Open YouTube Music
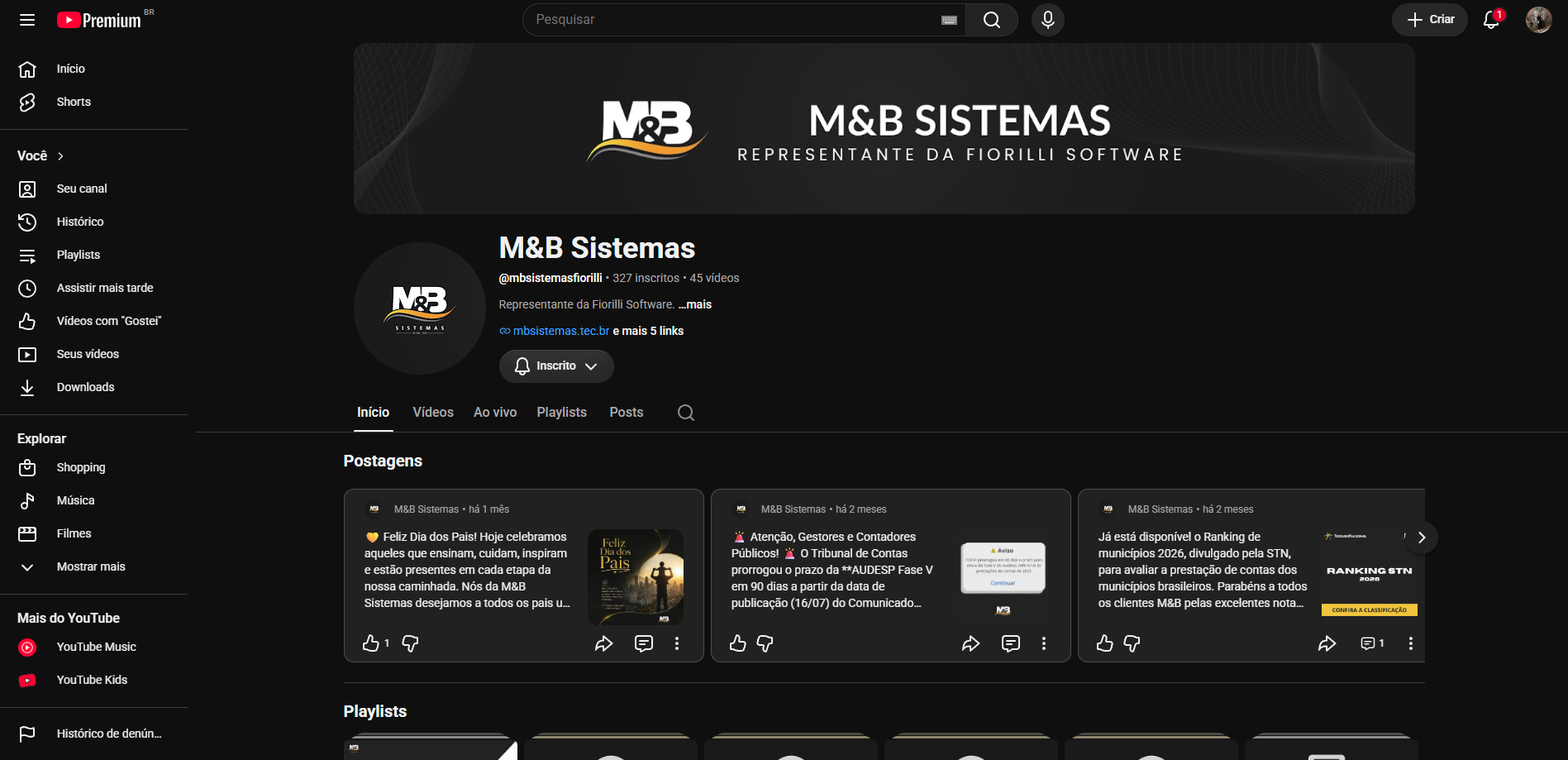Image resolution: width=1568 pixels, height=760 pixels. click(x=93, y=647)
